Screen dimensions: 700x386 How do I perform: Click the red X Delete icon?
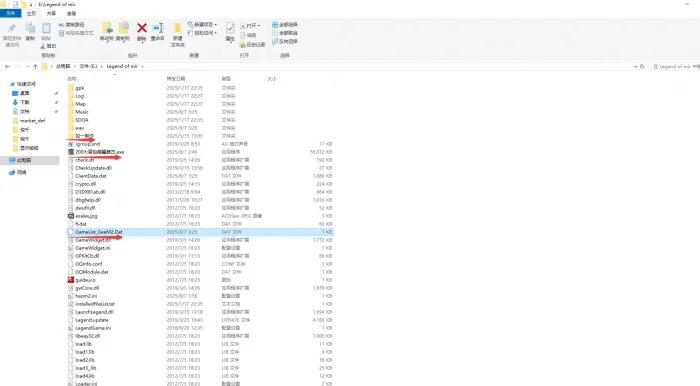coord(142,28)
